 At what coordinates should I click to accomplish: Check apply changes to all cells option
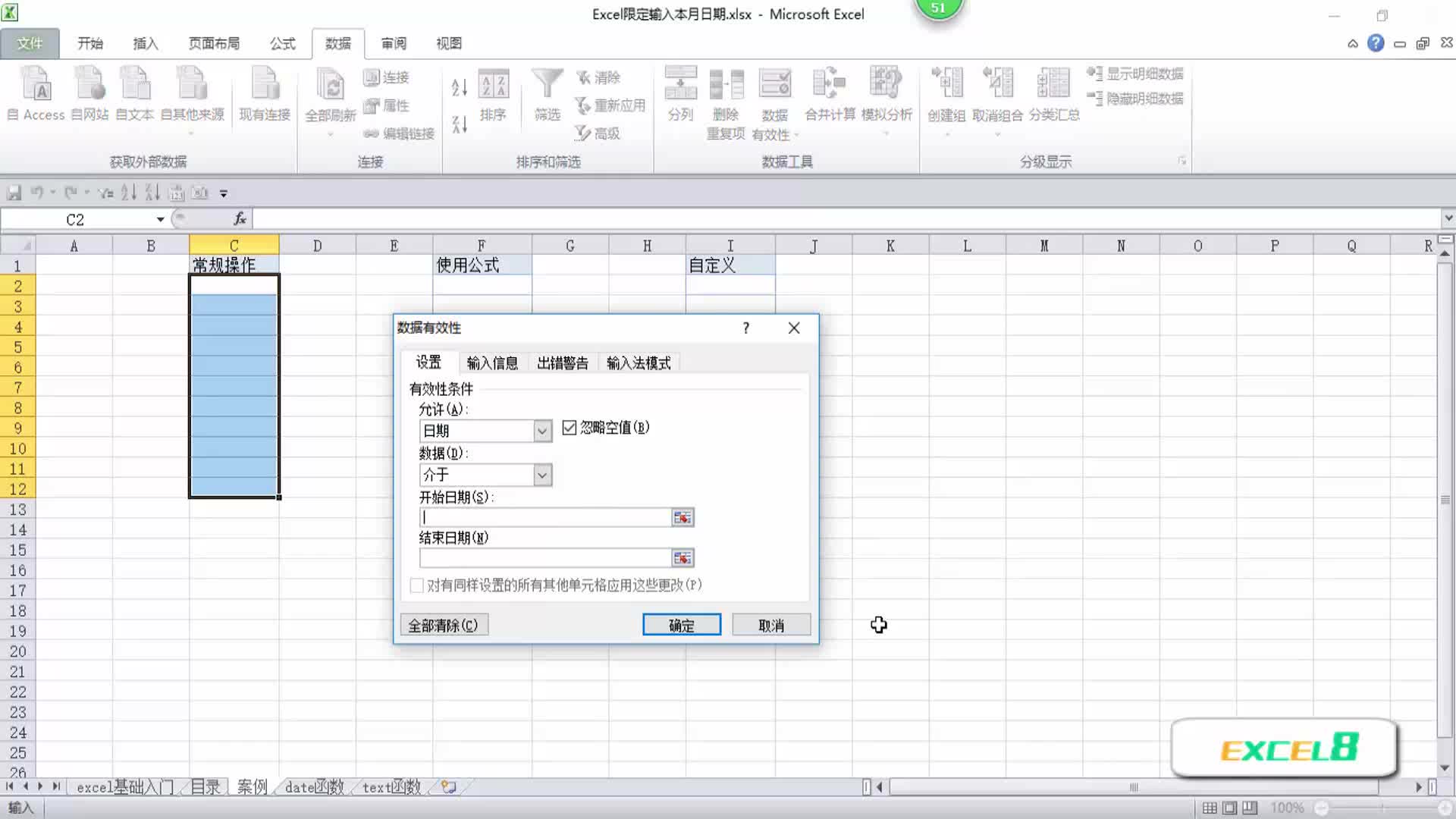point(417,585)
